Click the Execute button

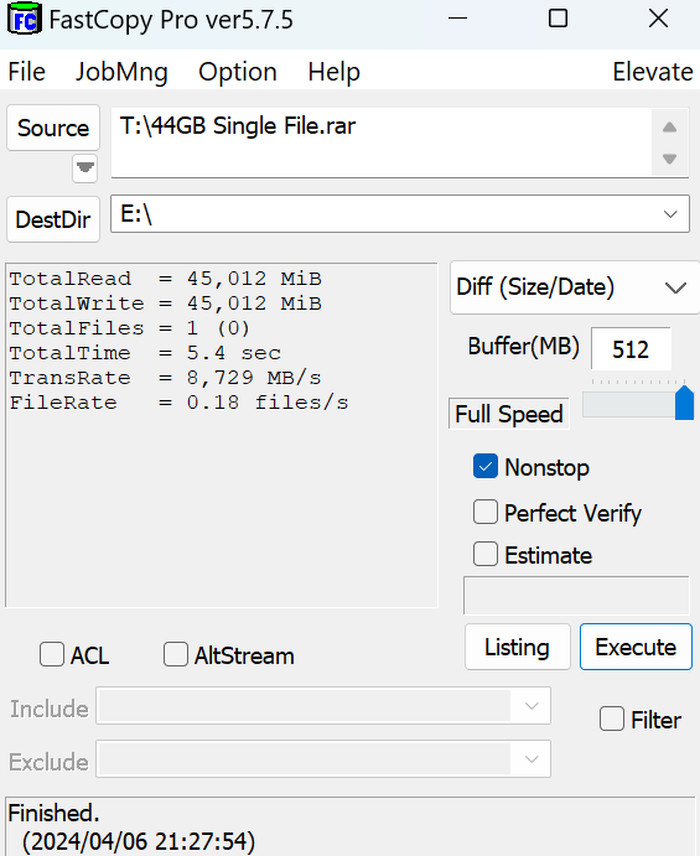coord(636,647)
